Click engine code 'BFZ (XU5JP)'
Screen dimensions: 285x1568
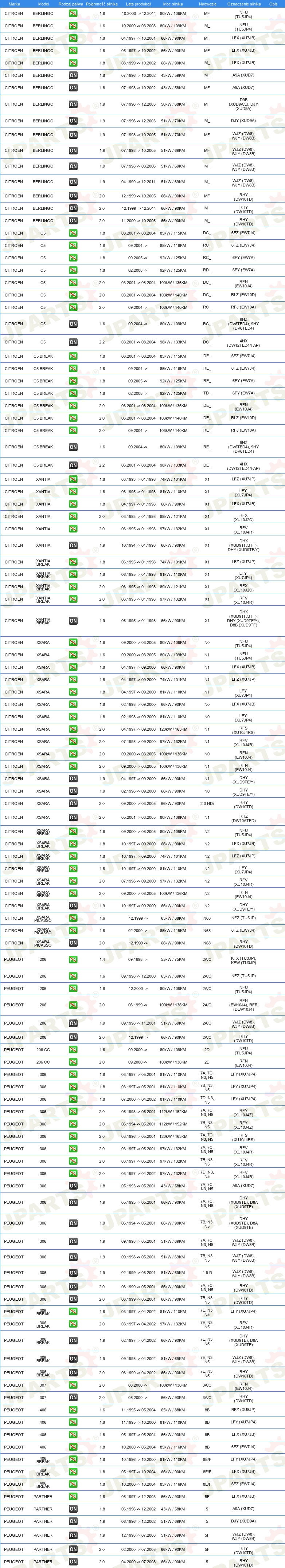click(x=243, y=1410)
